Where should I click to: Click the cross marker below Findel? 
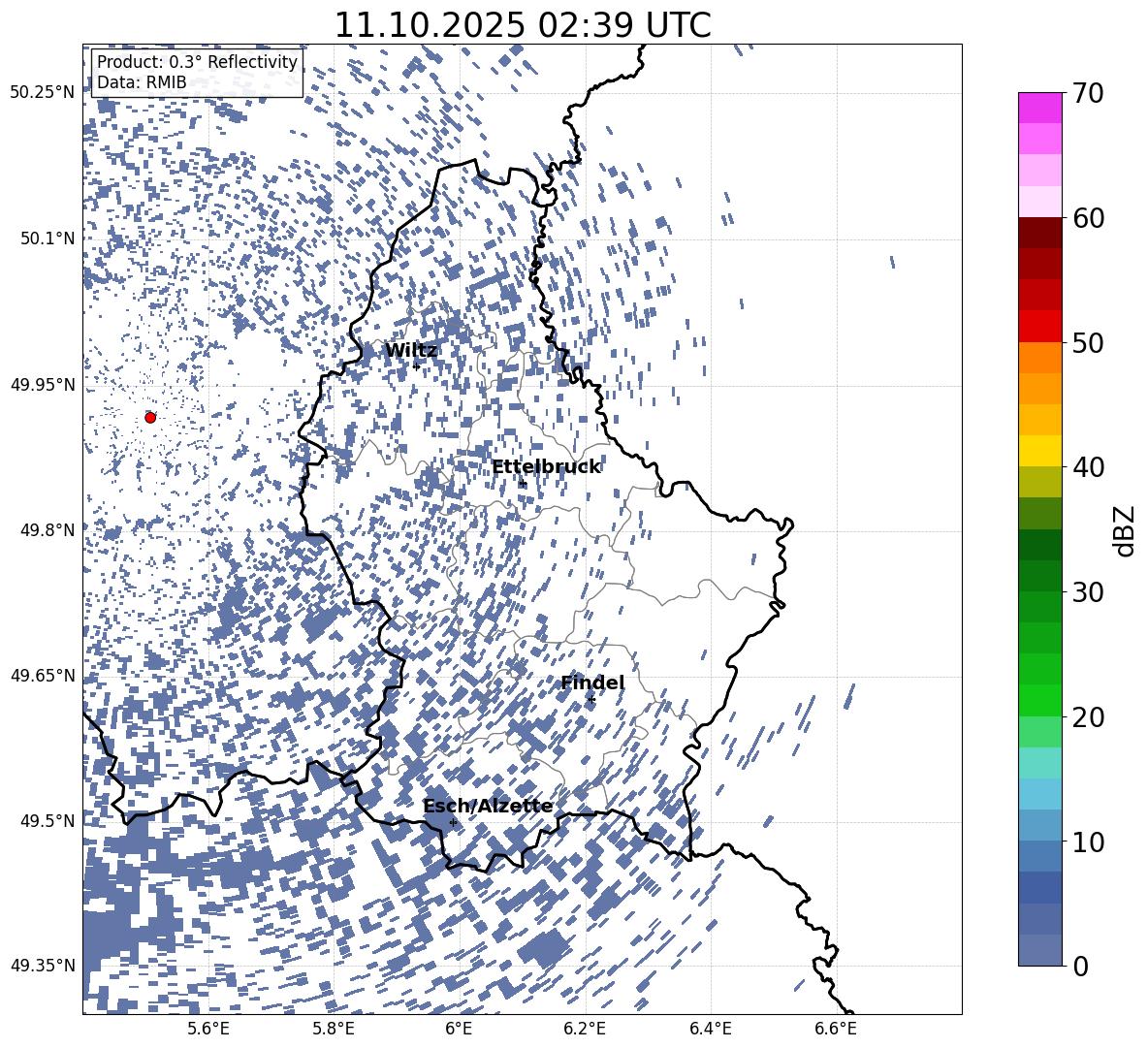pyautogui.click(x=591, y=700)
